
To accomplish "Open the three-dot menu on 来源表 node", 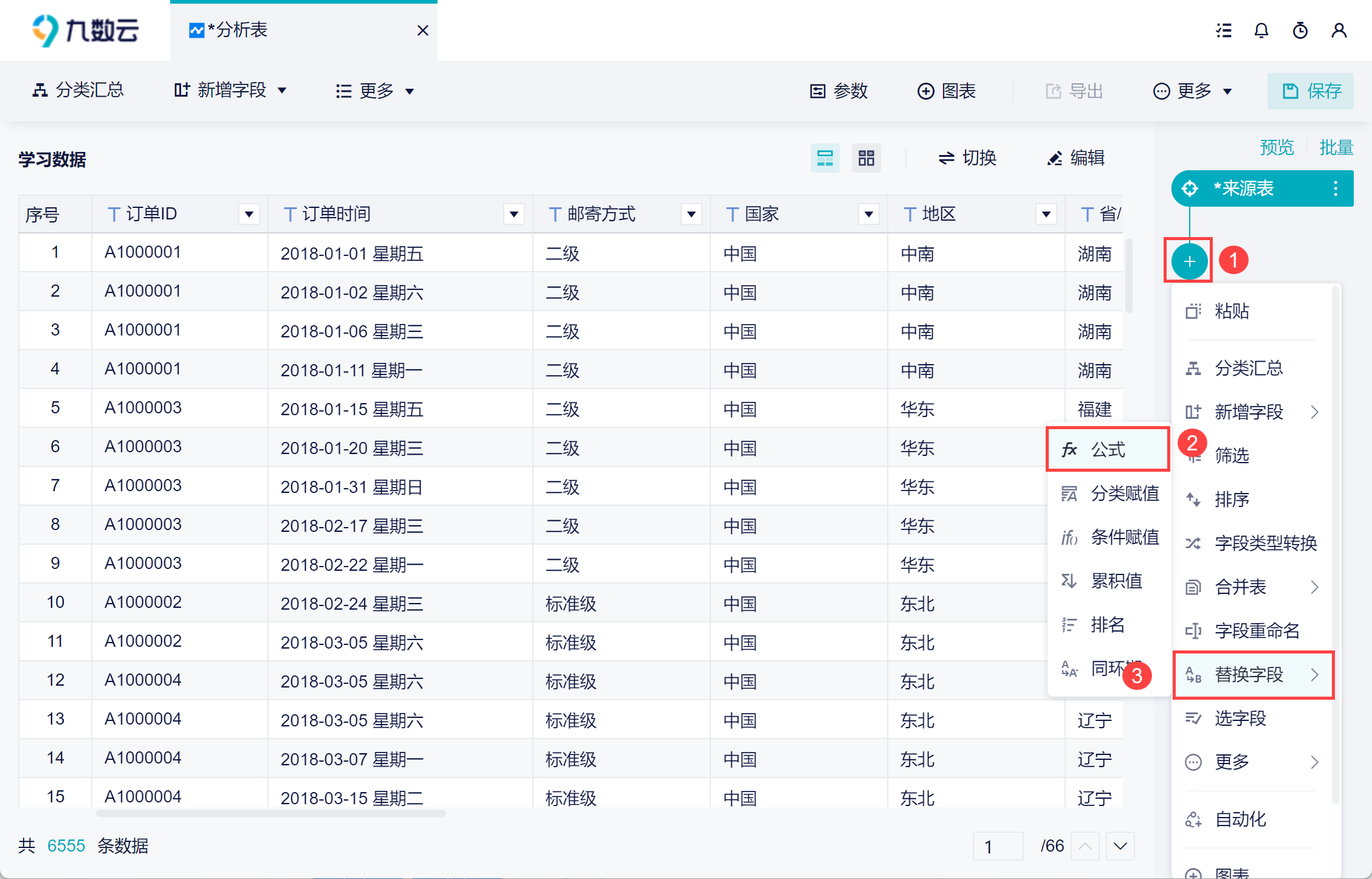I will pyautogui.click(x=1335, y=188).
